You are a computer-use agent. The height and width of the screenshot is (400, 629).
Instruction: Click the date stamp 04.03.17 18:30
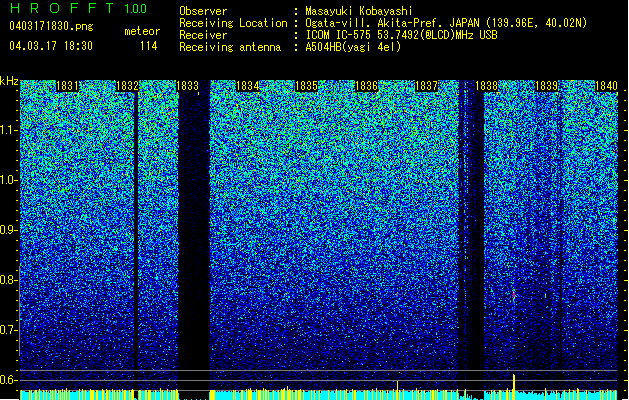51,46
